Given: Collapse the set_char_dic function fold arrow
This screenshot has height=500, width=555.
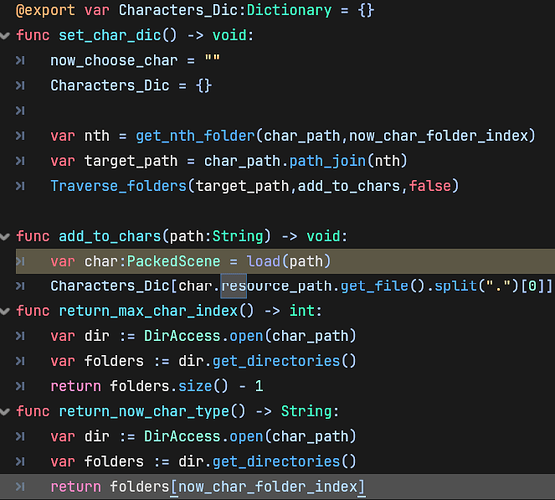Looking at the screenshot, I should coord(5,36).
